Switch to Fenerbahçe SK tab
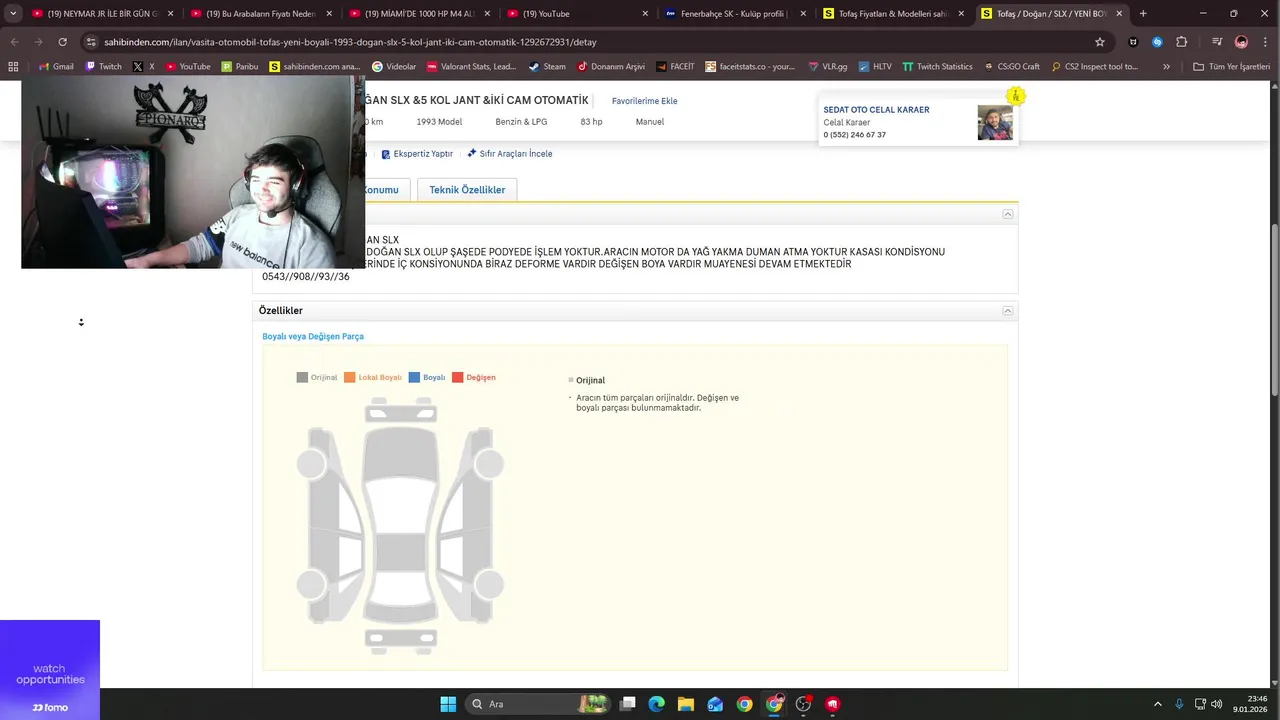This screenshot has width=1280, height=720. click(737, 14)
